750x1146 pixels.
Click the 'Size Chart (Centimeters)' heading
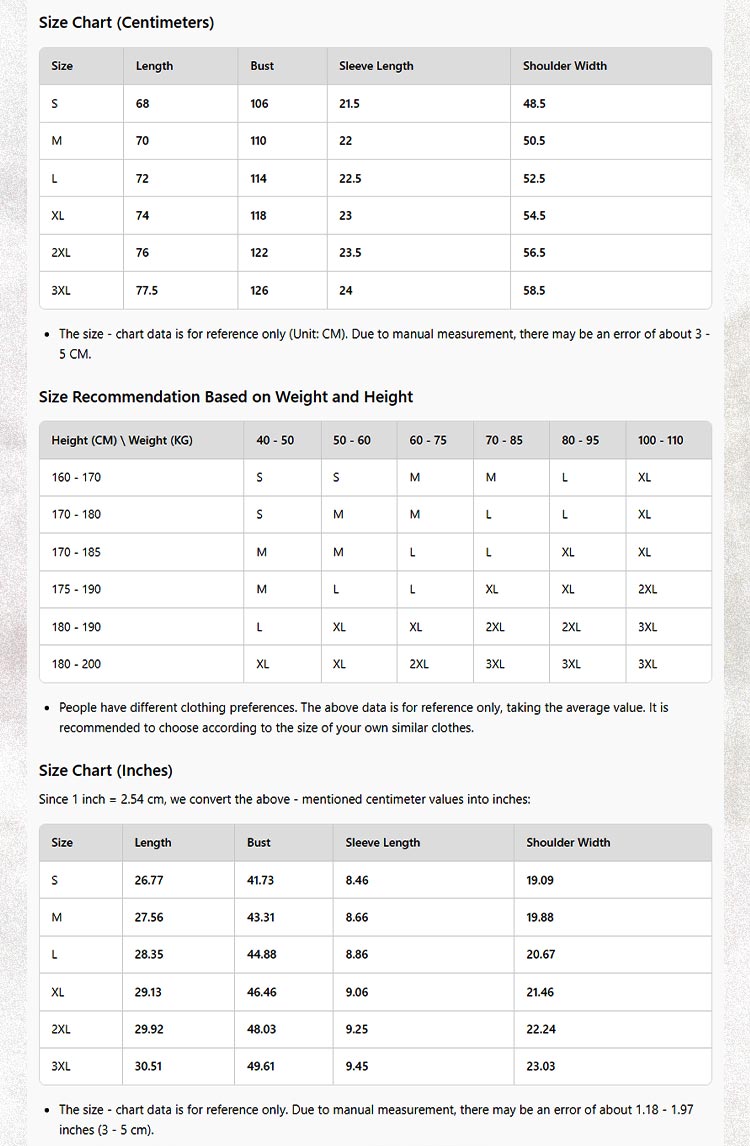click(126, 22)
